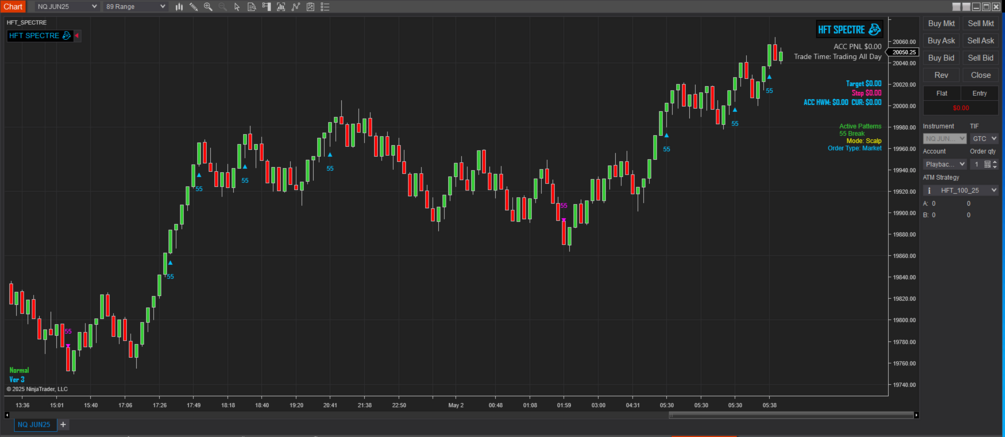Screen dimensions: 1005x437
Task: Open the Data Series icon
Action: [281, 6]
